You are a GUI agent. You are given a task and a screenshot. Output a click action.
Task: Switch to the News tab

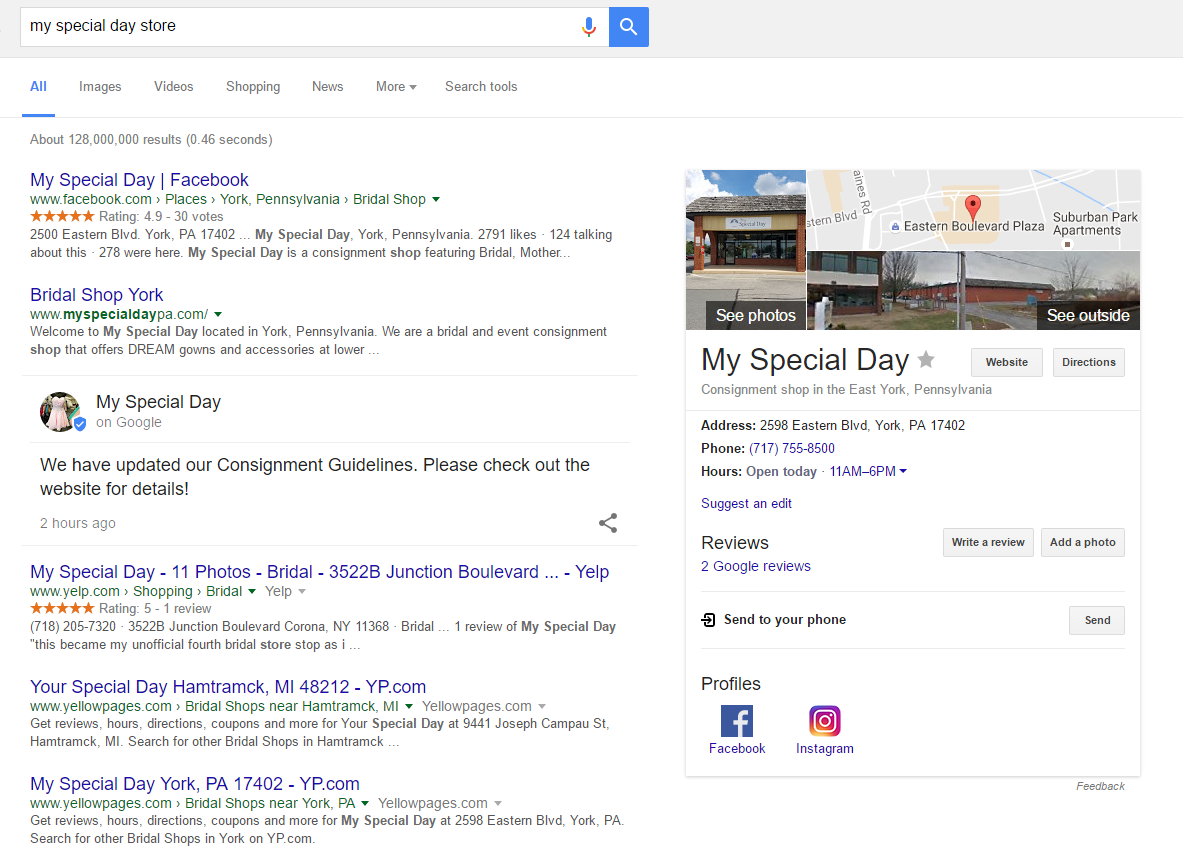tap(327, 87)
